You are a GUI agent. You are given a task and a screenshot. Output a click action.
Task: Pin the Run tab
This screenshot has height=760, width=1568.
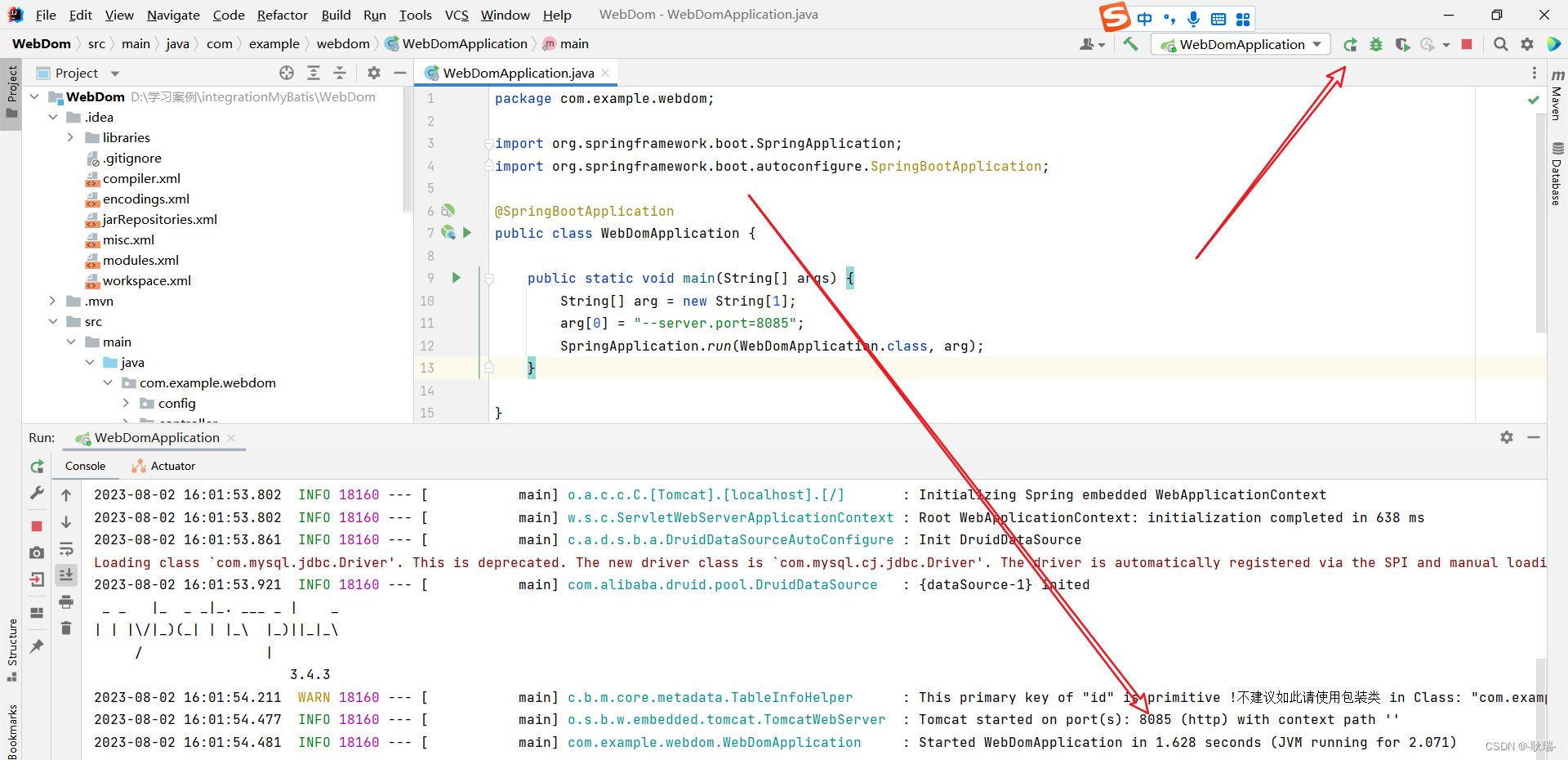pos(37,646)
